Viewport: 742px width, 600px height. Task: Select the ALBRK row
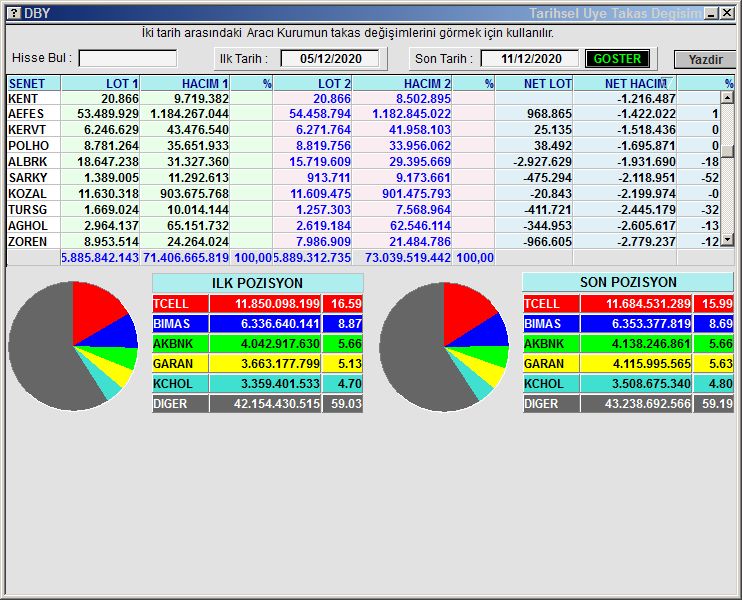[x=363, y=162]
